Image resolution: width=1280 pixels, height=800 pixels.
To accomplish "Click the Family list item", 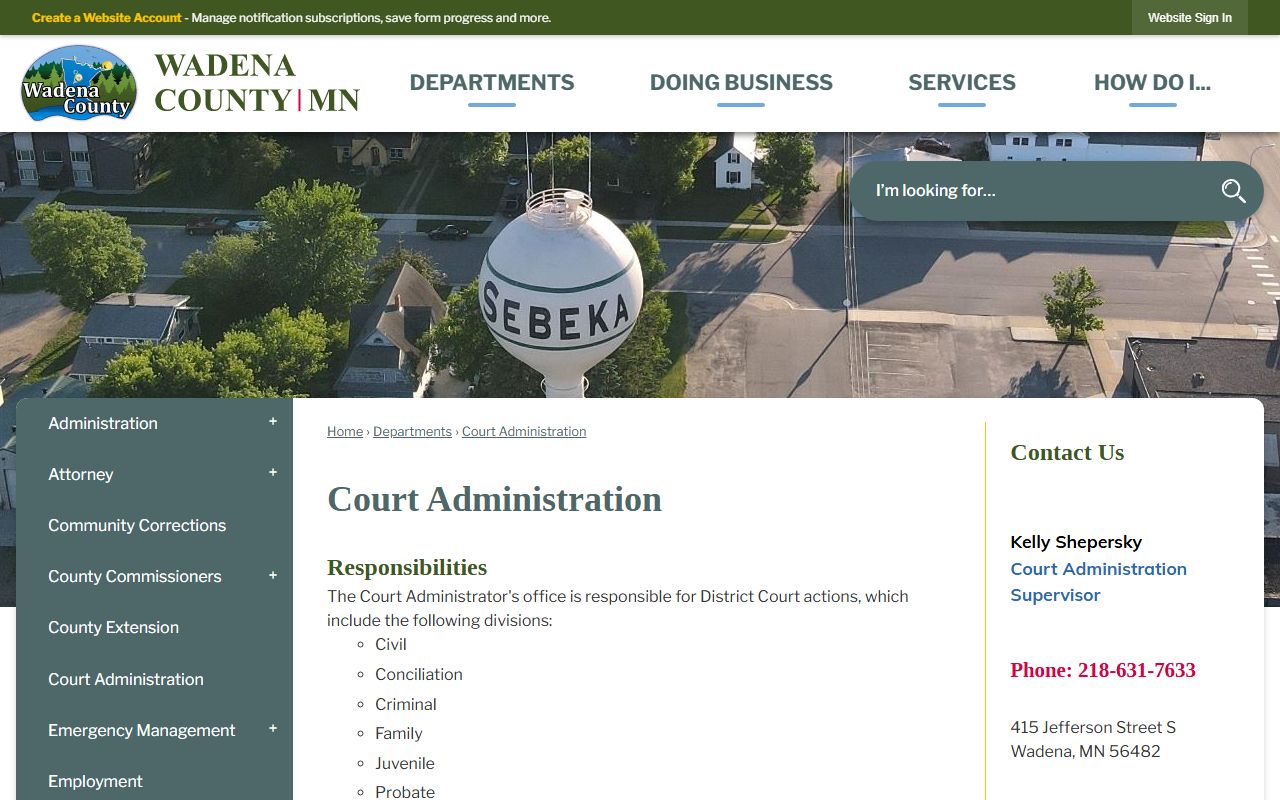I will pos(399,733).
